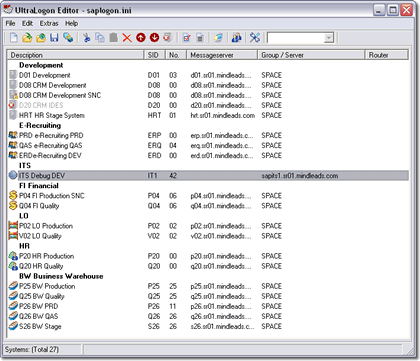This screenshot has width=420, height=361.
Task: Click the Paste clipboard icon
Action: [x=114, y=38]
